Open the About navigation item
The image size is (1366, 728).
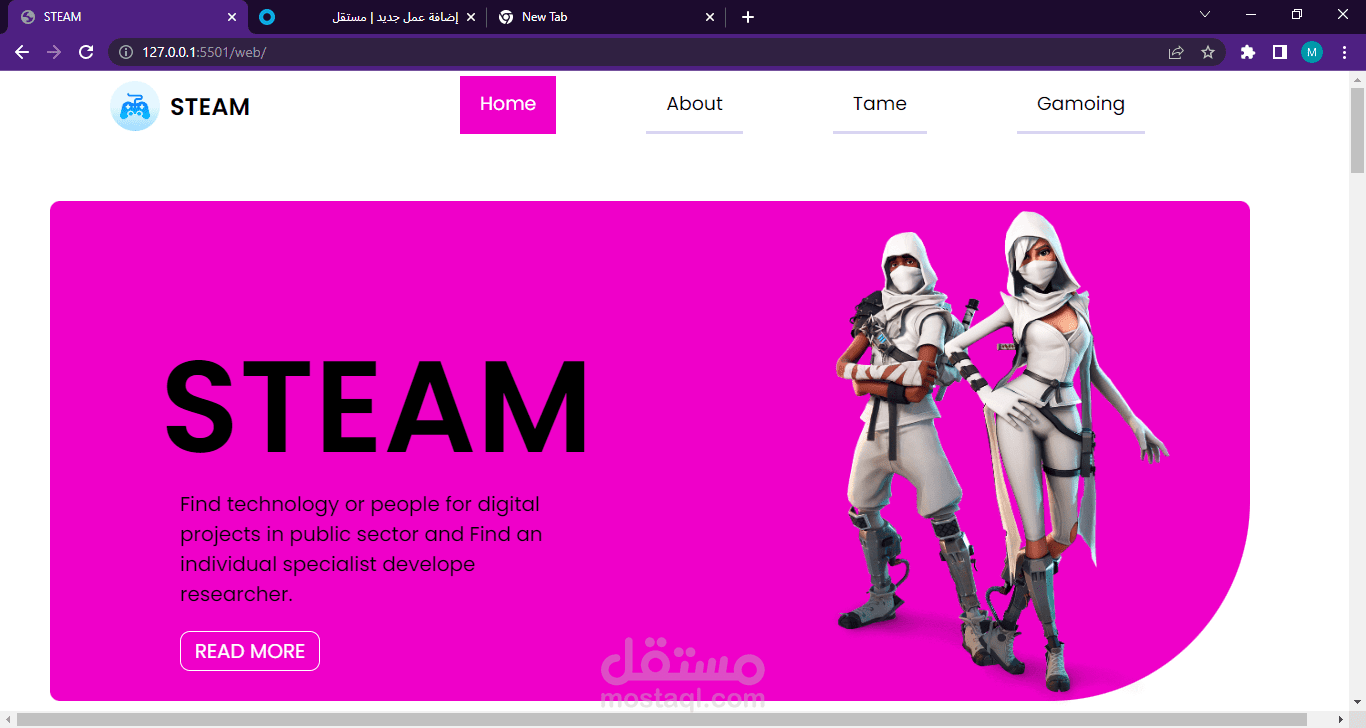(x=694, y=104)
